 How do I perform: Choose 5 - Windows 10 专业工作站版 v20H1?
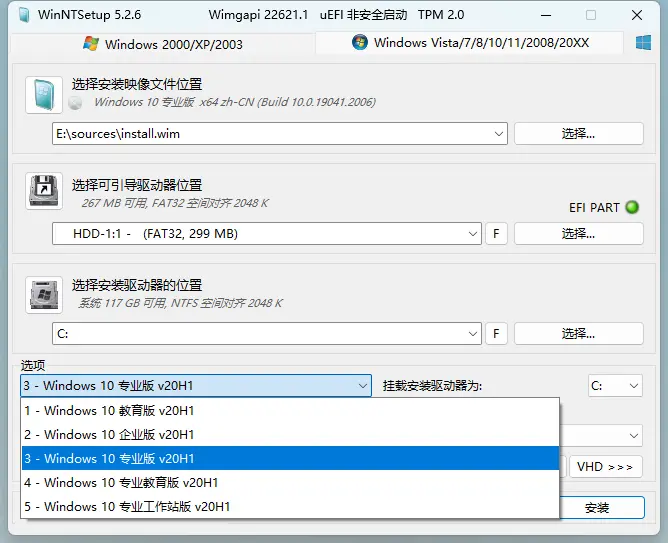click(x=290, y=506)
